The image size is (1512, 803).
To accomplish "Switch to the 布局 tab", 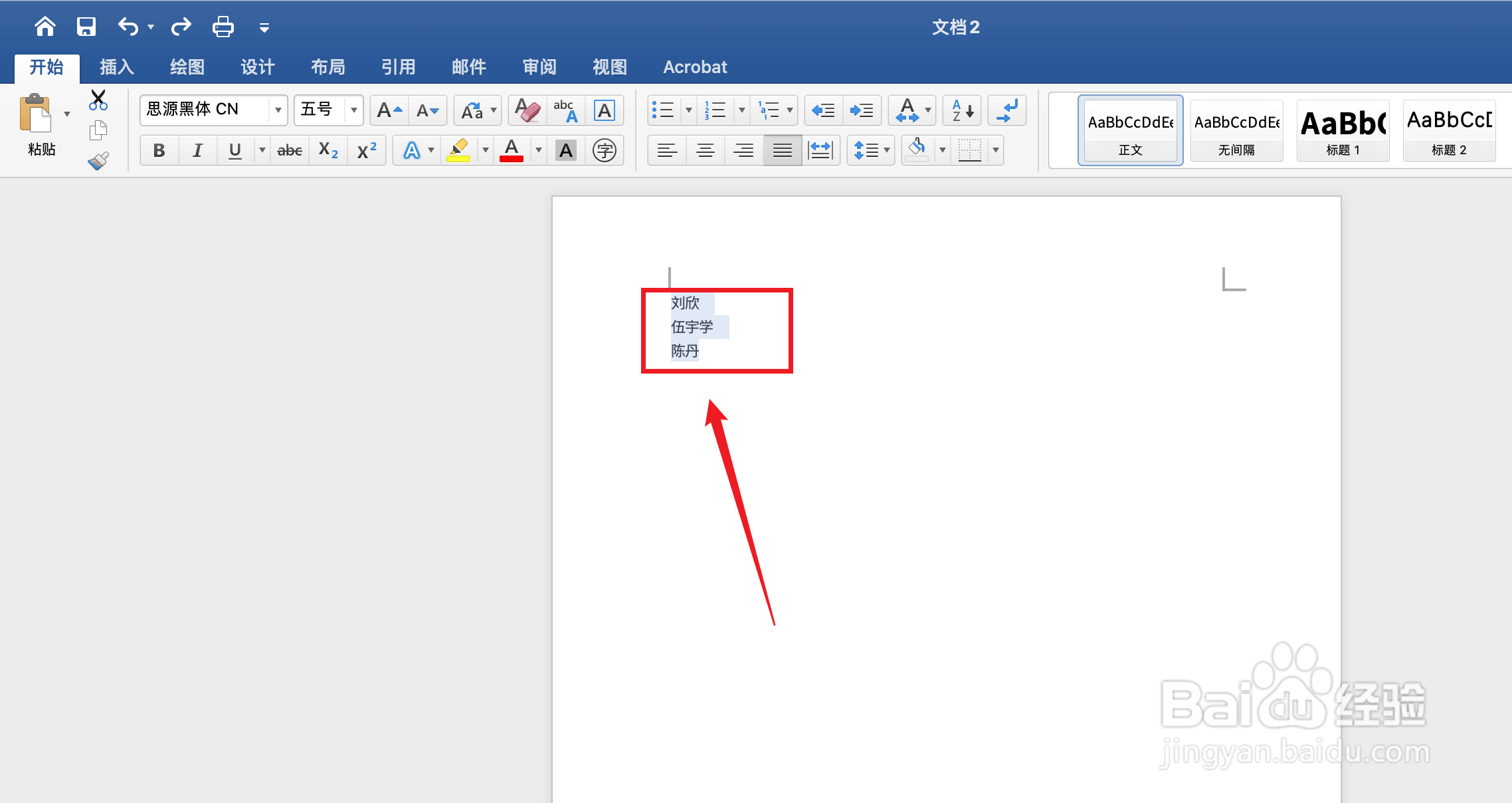I will pyautogui.click(x=328, y=67).
